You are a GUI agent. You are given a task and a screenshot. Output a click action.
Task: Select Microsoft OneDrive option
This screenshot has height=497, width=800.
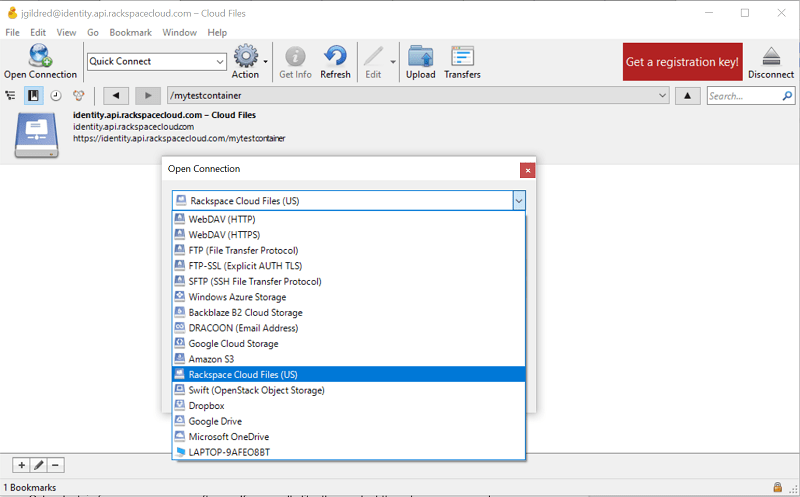pos(349,437)
